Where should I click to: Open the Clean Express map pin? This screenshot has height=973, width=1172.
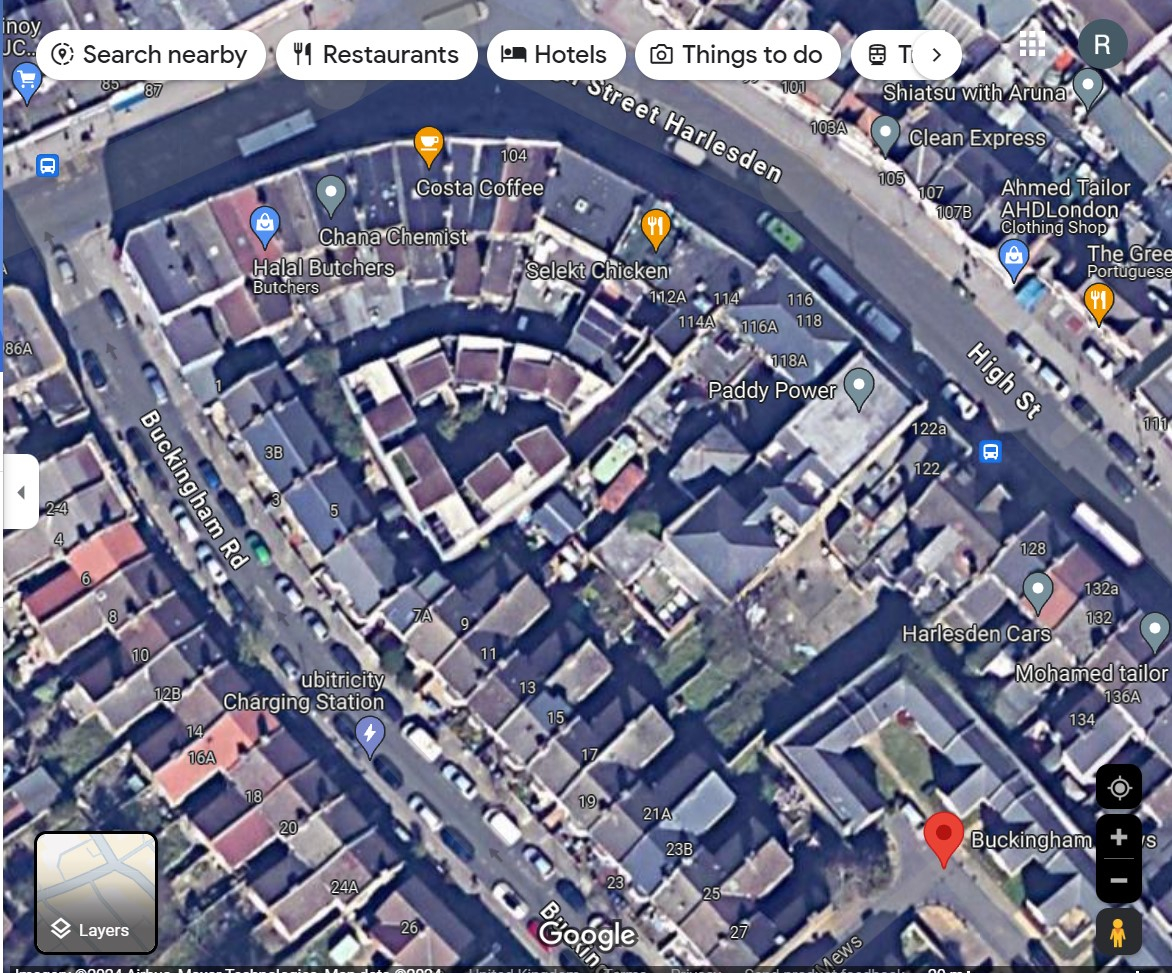point(885,135)
